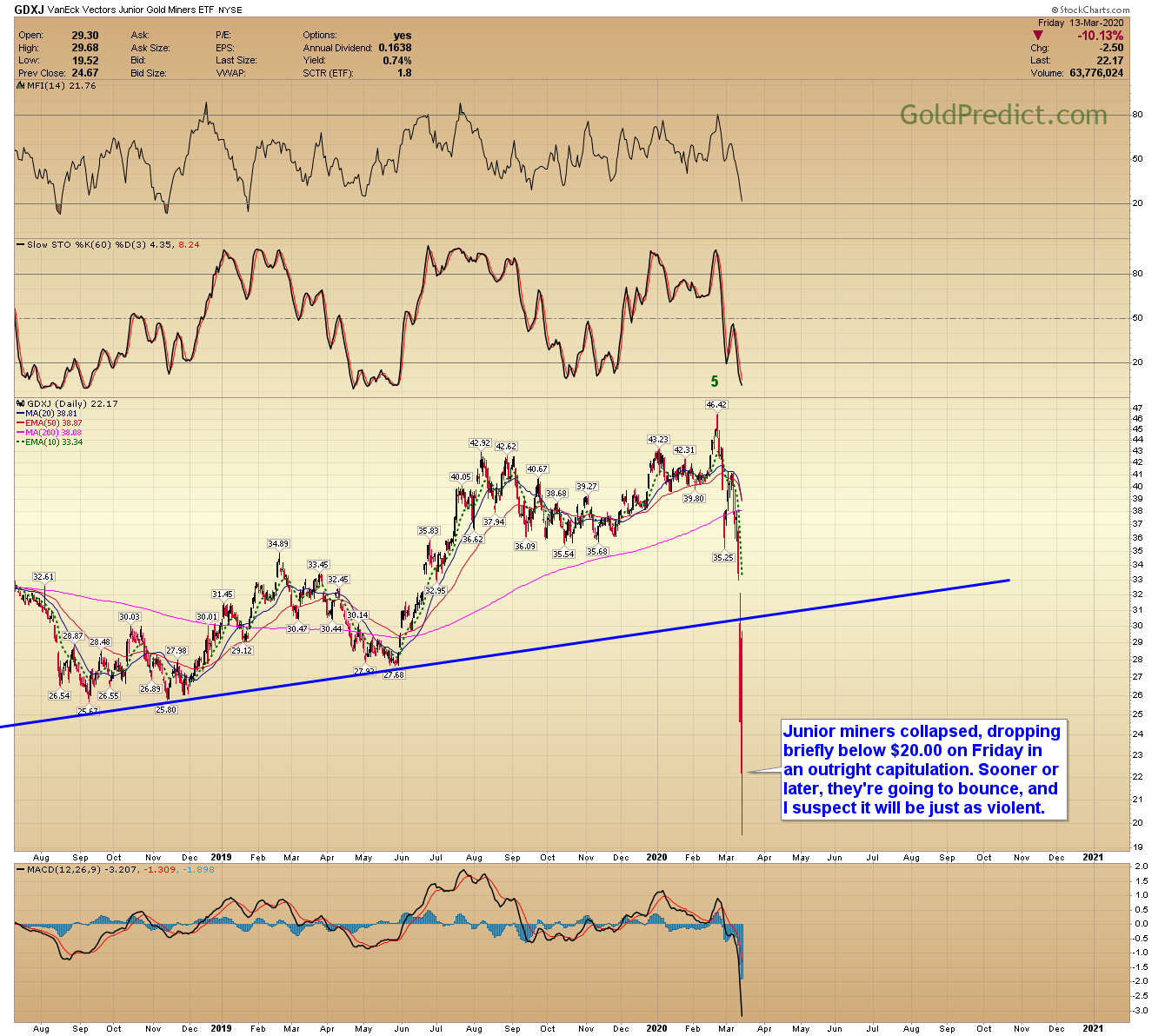This screenshot has width=1165, height=1036.
Task: Click the Yield value 0.74%
Action: pyautogui.click(x=397, y=61)
